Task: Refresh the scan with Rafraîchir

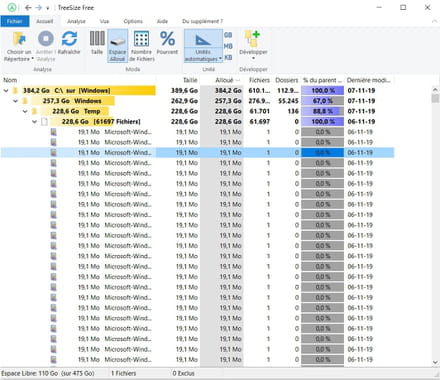Action: click(69, 43)
